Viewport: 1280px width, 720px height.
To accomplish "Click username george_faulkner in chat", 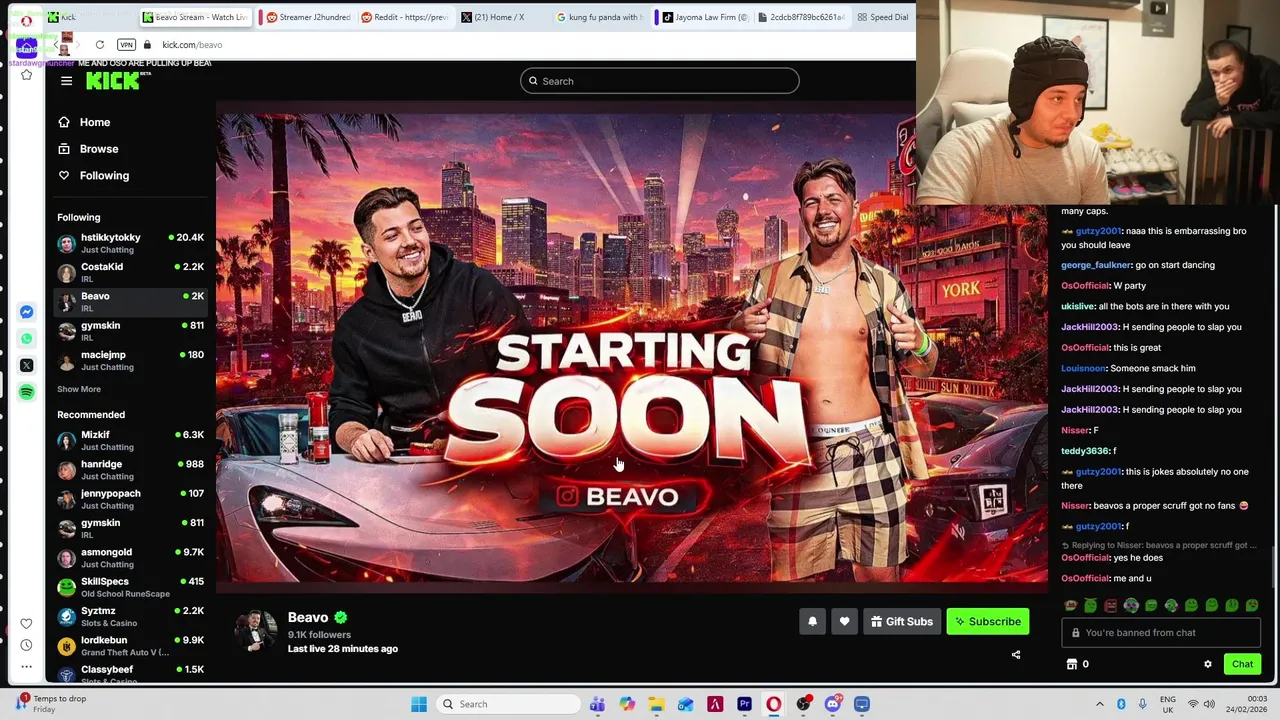I will coord(1096,265).
